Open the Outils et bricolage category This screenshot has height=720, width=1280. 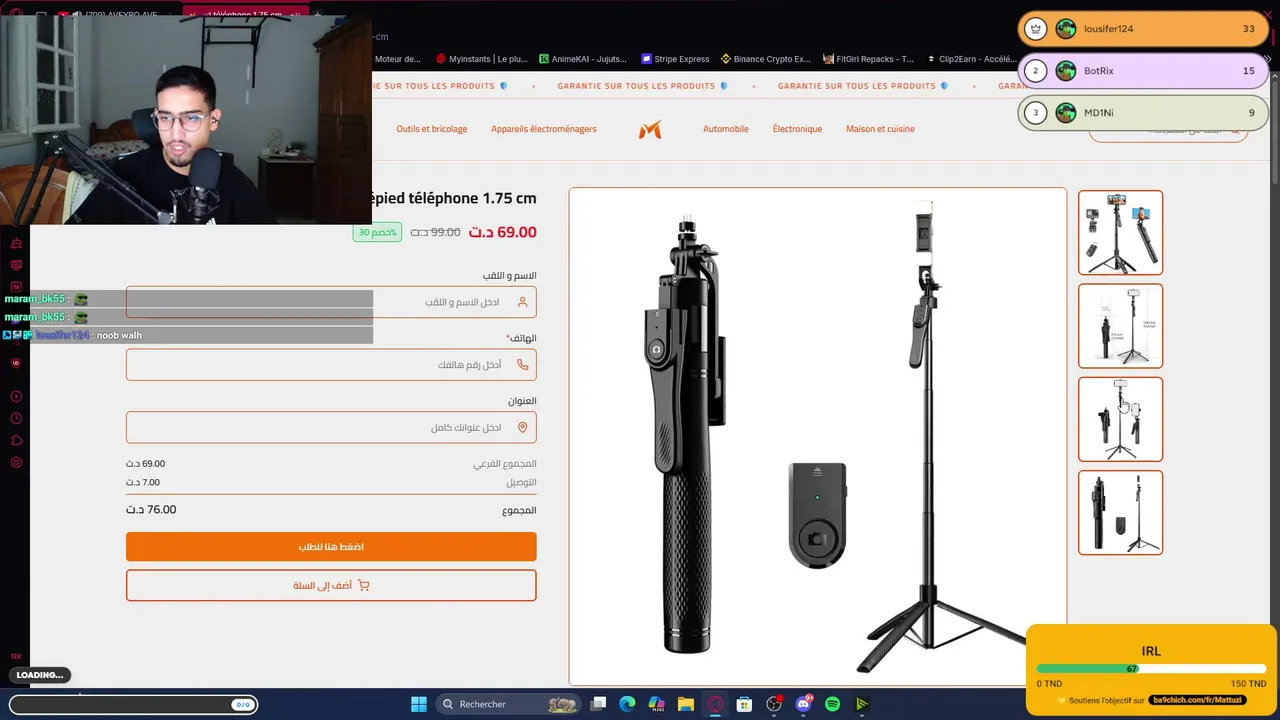coord(432,129)
